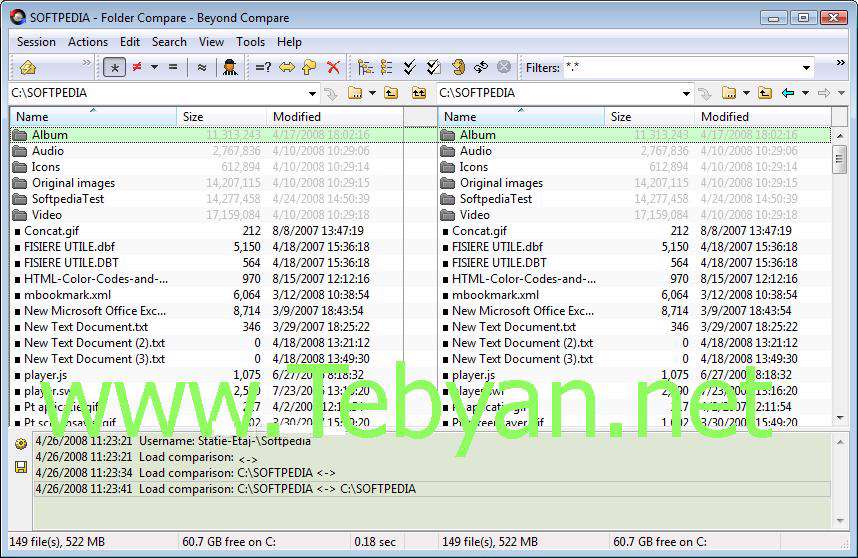
Task: Click the Expand All folder tree icon
Action: pyautogui.click(x=365, y=67)
